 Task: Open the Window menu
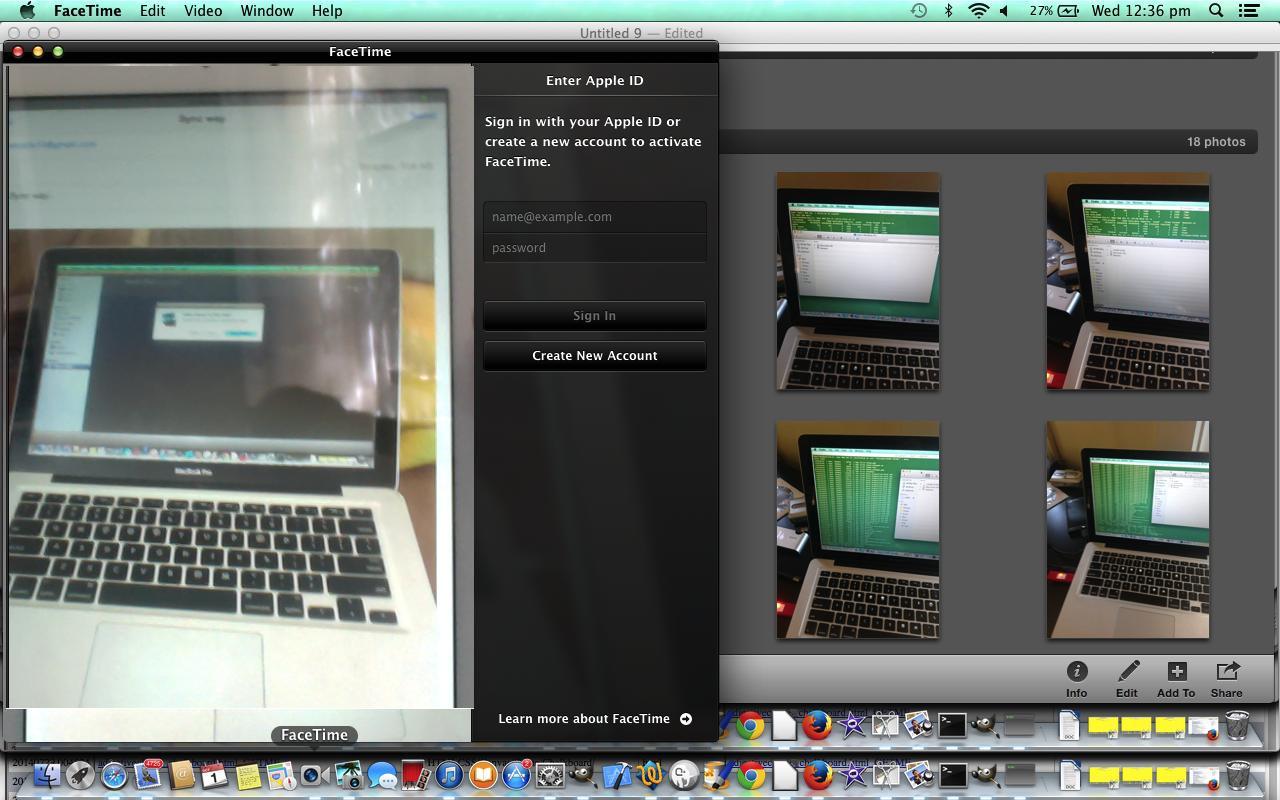point(267,11)
